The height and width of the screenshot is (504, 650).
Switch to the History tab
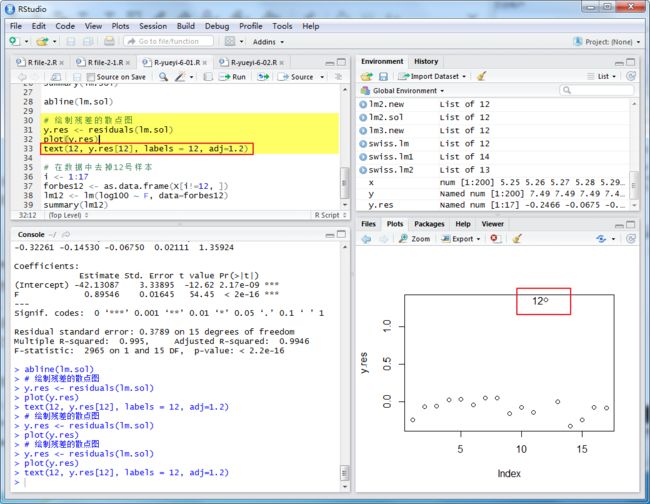click(x=426, y=61)
